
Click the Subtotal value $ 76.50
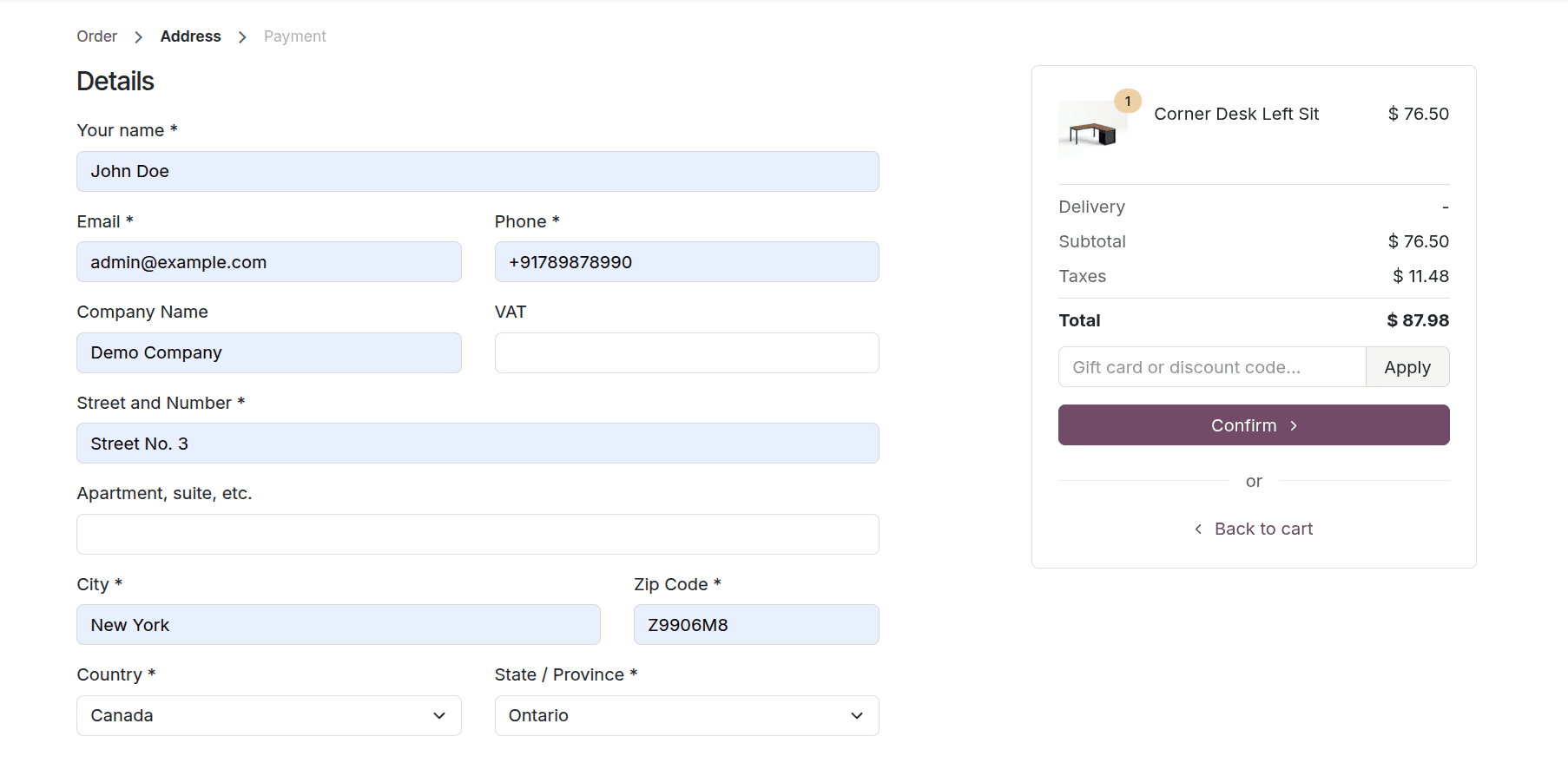pos(1419,241)
